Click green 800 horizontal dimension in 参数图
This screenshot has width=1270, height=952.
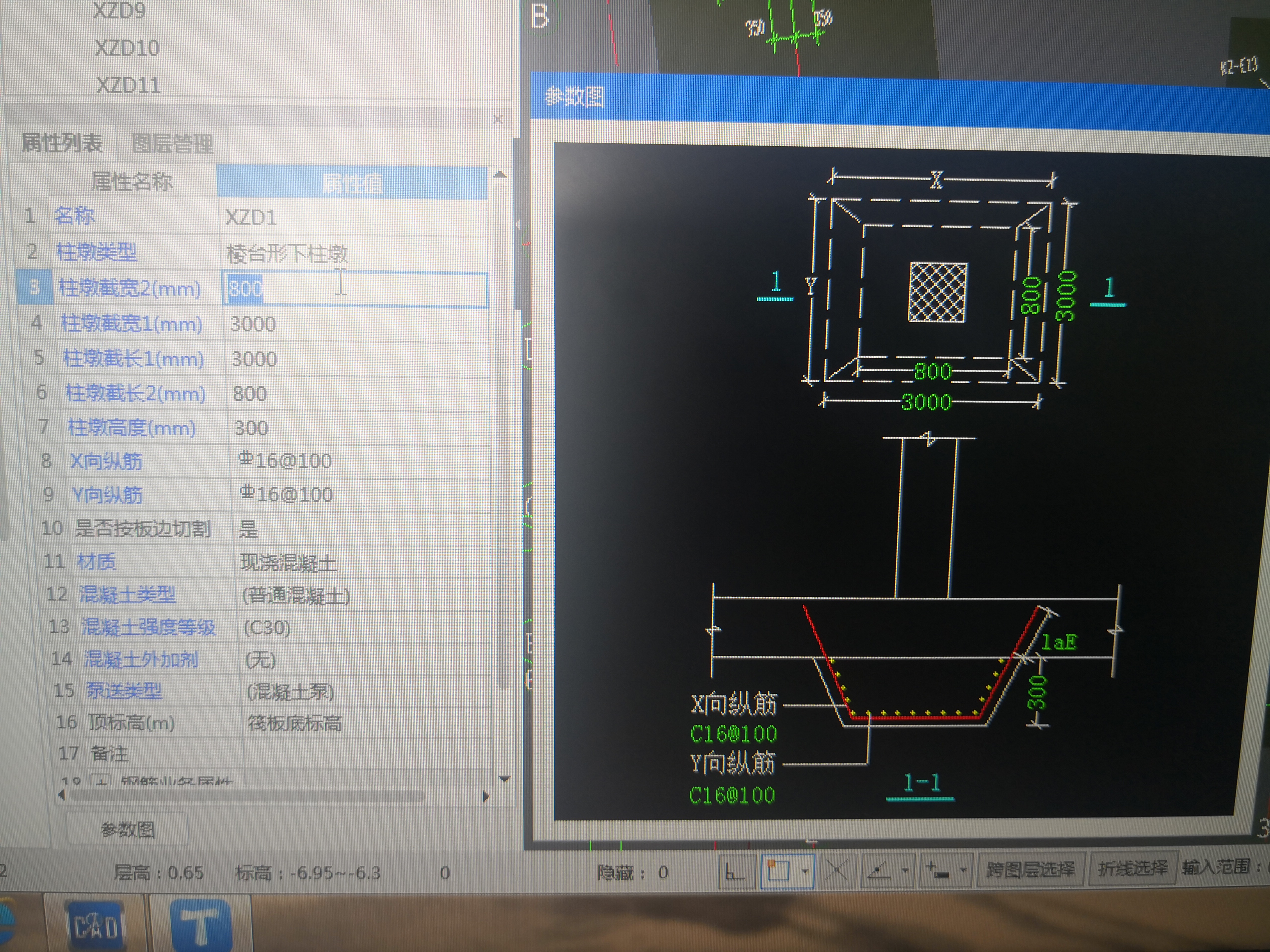(932, 371)
